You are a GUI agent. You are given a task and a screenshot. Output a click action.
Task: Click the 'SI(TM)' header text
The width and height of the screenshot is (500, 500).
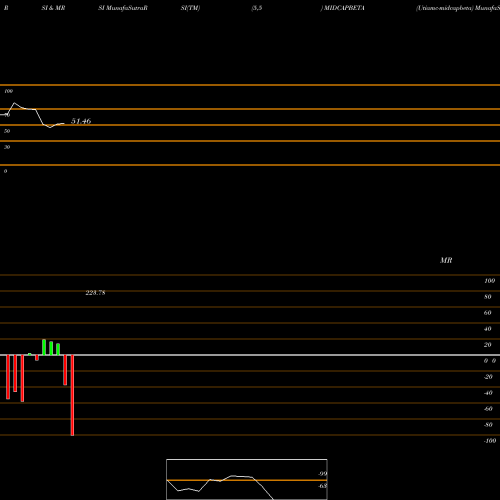(190, 8)
